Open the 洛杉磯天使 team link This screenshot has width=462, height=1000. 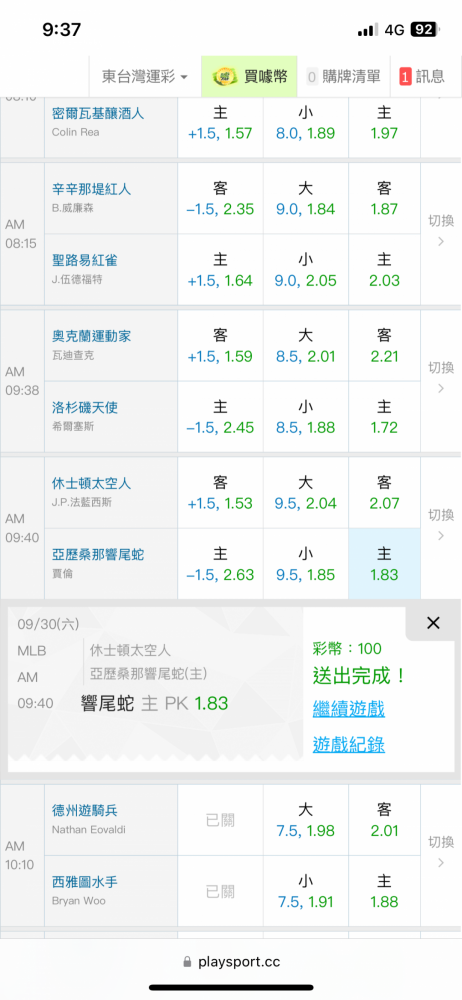pyautogui.click(x=85, y=406)
